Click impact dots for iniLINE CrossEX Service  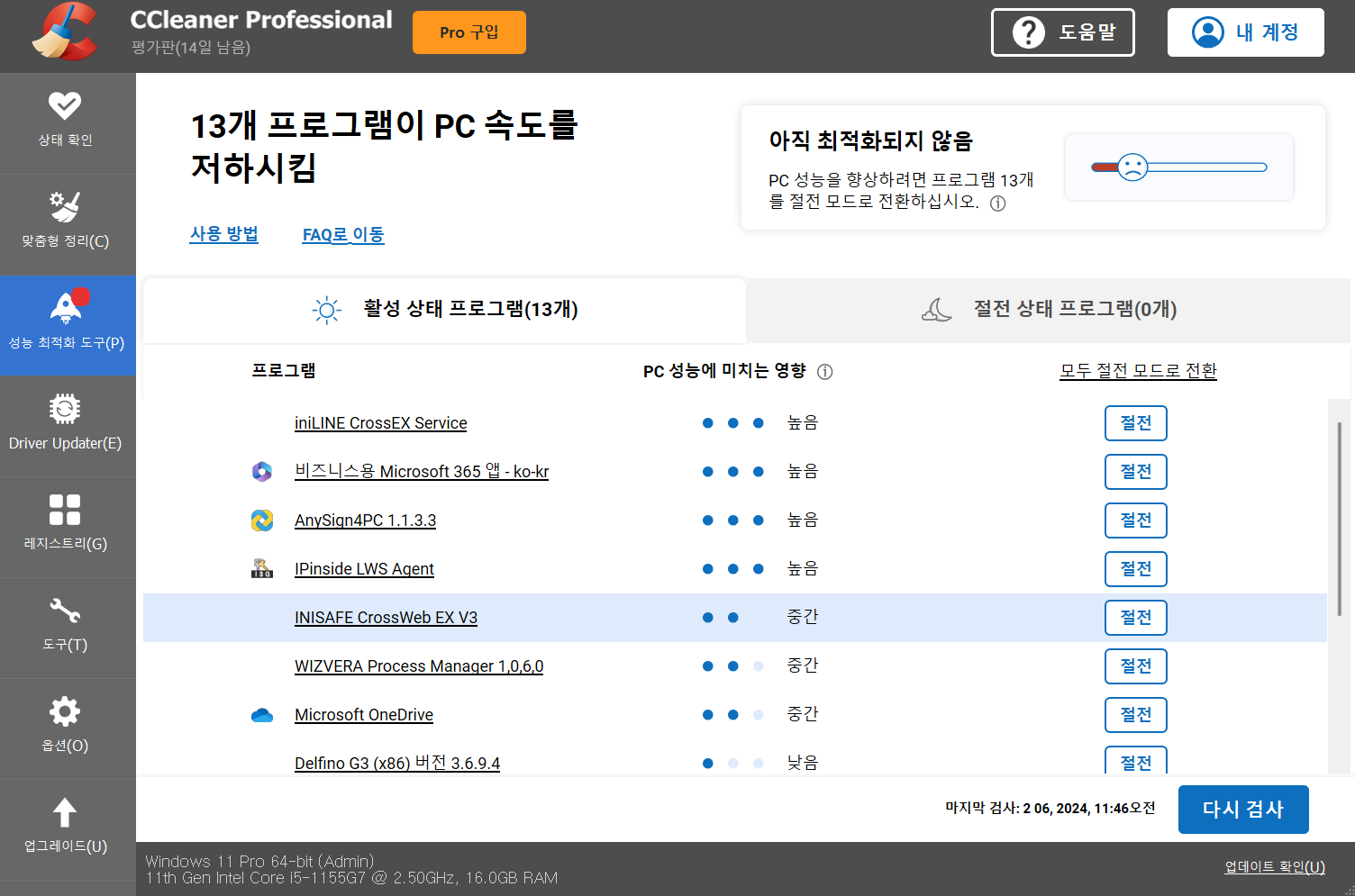point(733,423)
